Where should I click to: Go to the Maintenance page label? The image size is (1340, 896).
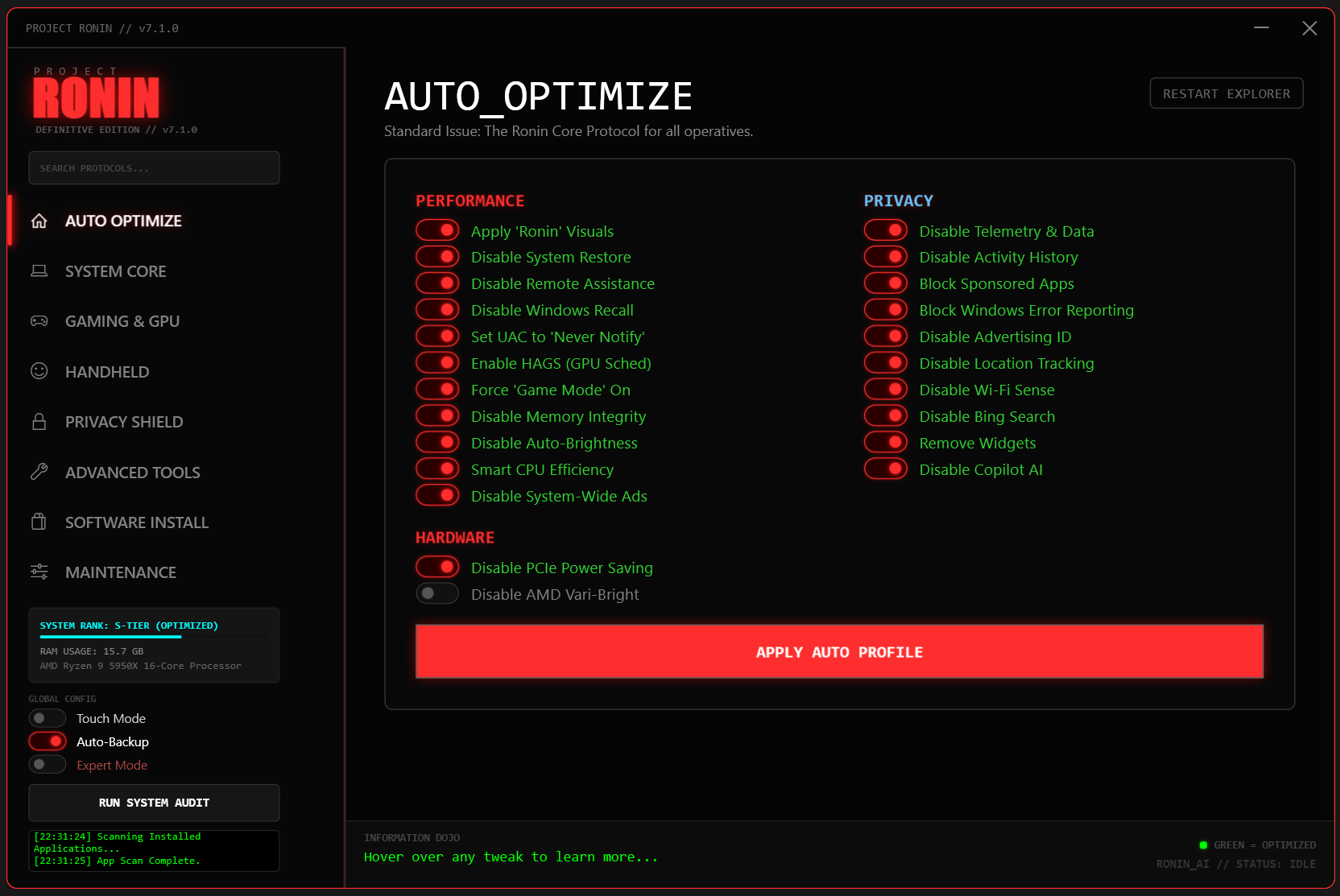point(121,572)
